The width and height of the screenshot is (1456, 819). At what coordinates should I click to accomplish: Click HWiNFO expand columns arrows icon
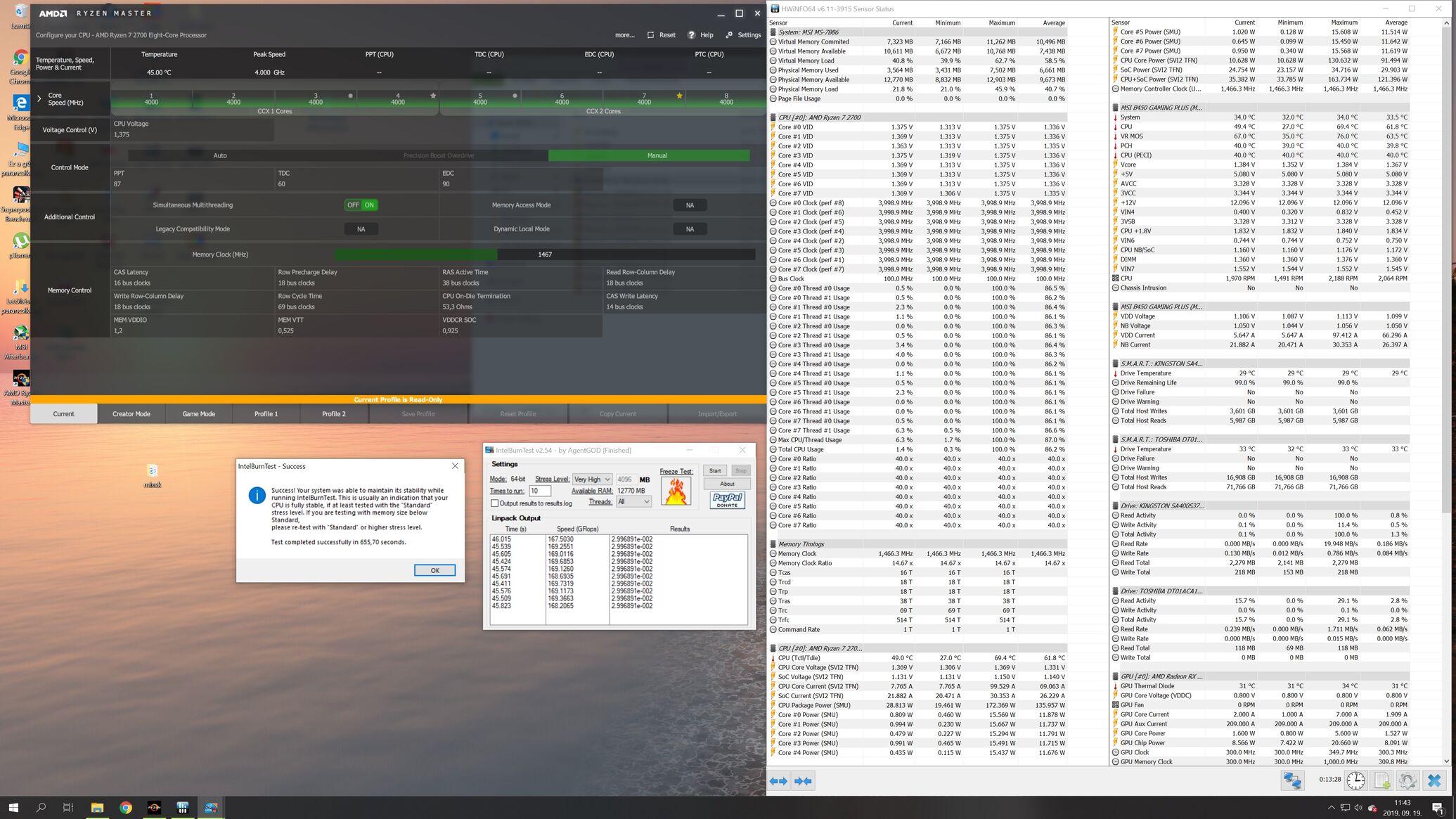(778, 781)
